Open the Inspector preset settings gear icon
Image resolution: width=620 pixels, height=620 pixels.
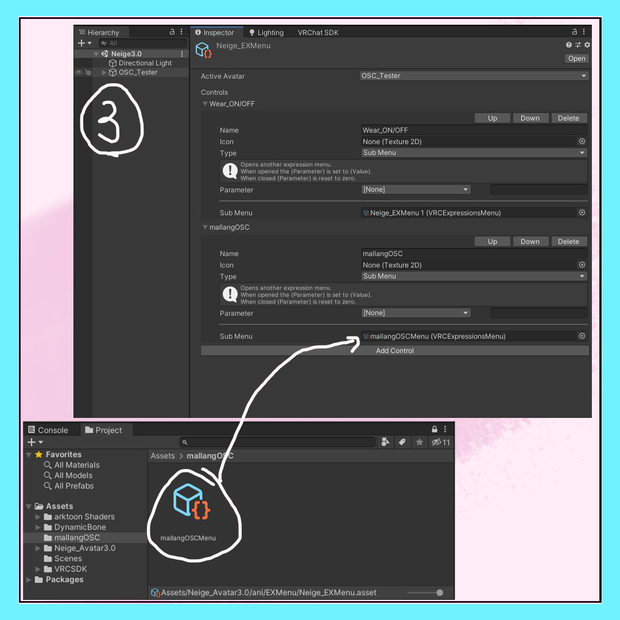point(587,45)
